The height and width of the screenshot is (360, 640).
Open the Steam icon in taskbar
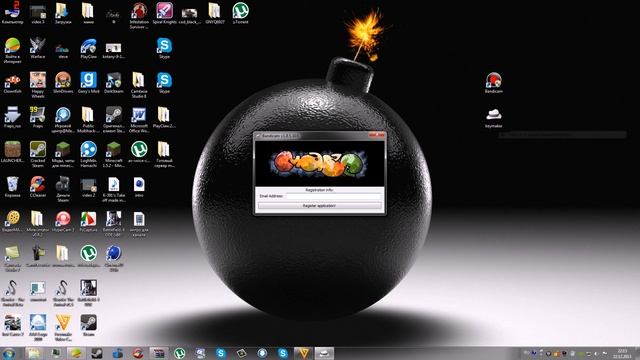click(x=97, y=353)
